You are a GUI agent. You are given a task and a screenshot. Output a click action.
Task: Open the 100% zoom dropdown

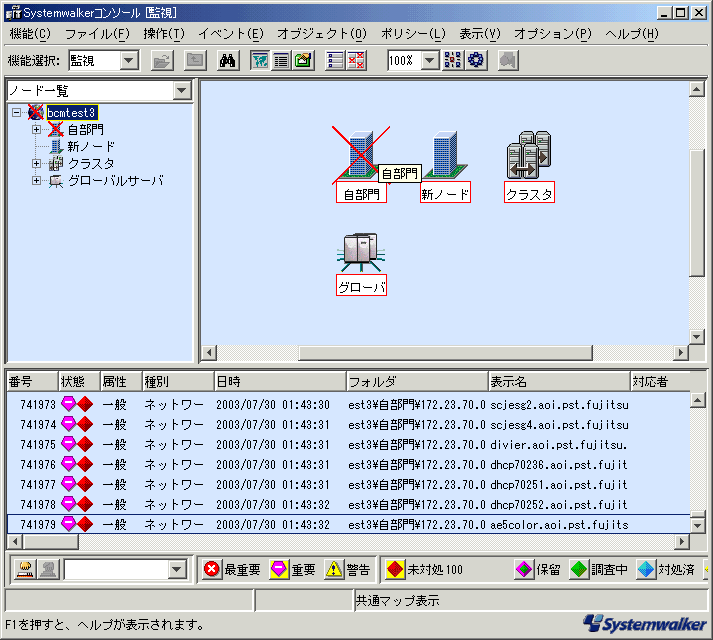tap(430, 60)
